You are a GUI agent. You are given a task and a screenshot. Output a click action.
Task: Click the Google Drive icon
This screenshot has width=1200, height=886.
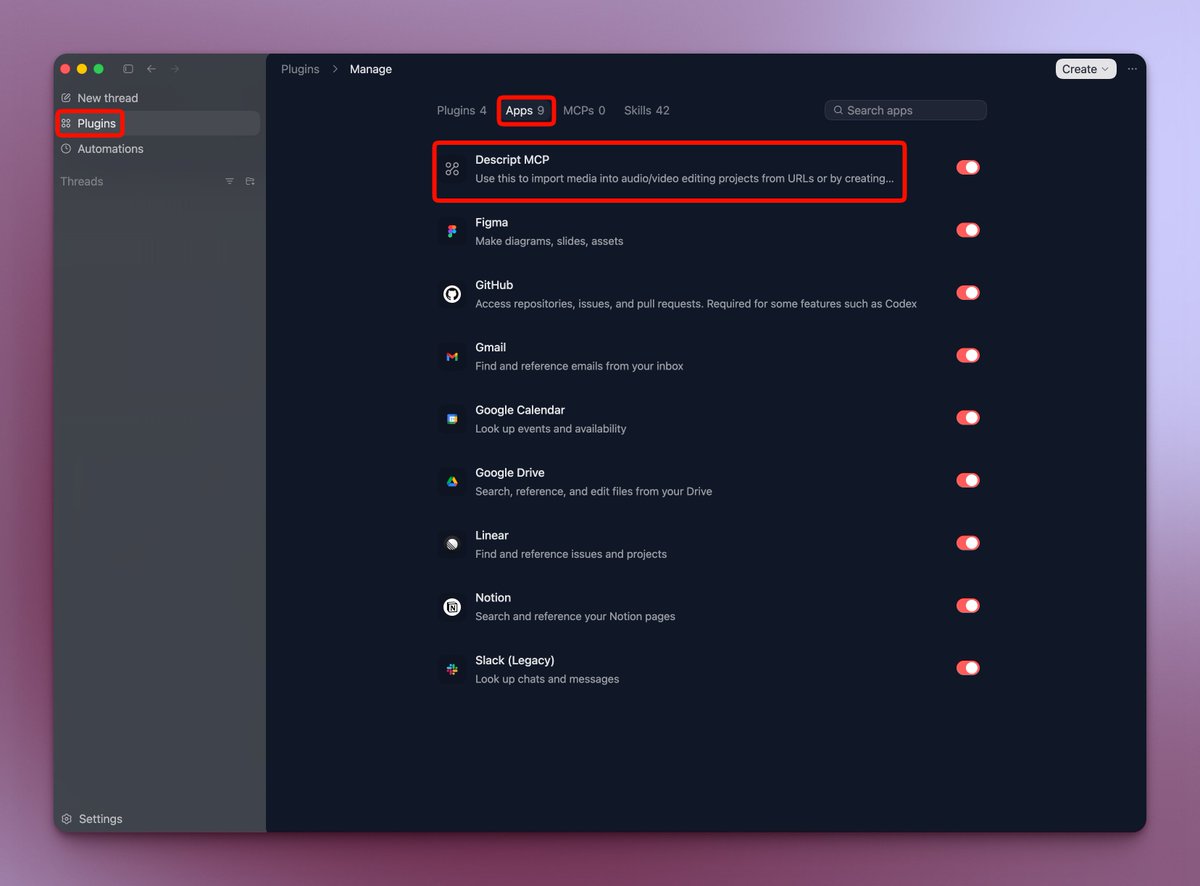(x=452, y=482)
